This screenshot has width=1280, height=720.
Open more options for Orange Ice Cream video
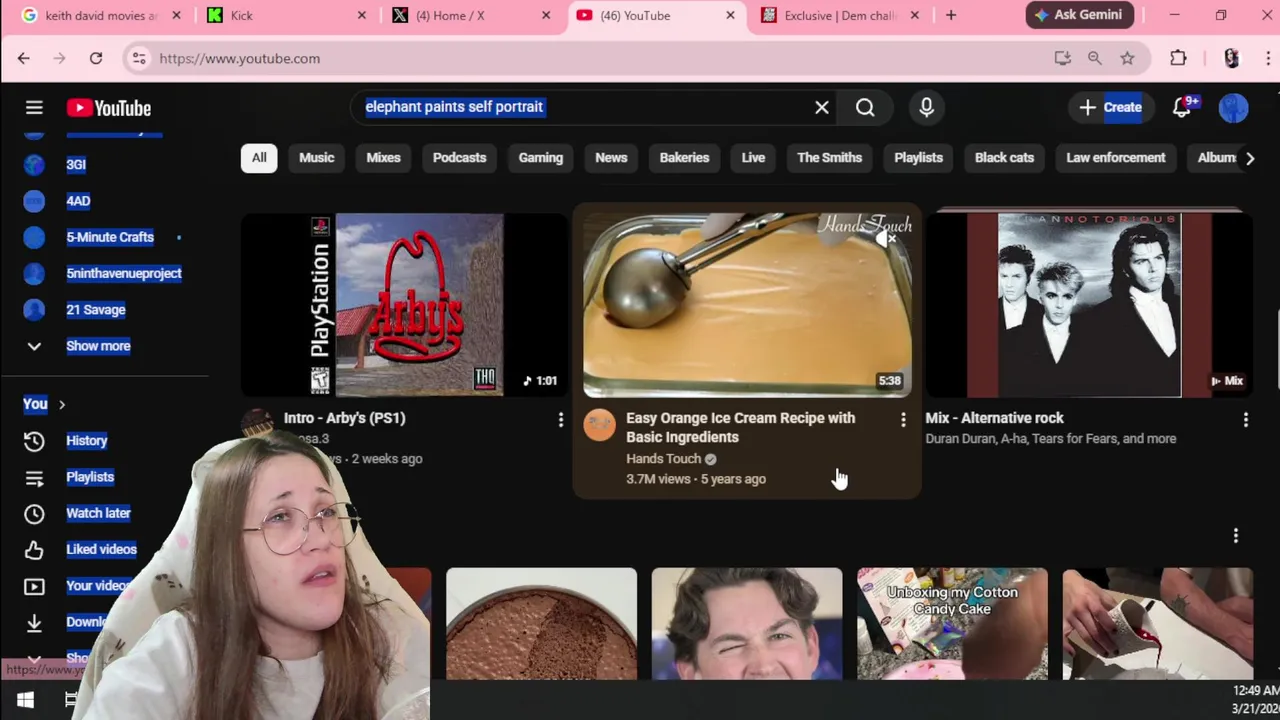(x=903, y=420)
